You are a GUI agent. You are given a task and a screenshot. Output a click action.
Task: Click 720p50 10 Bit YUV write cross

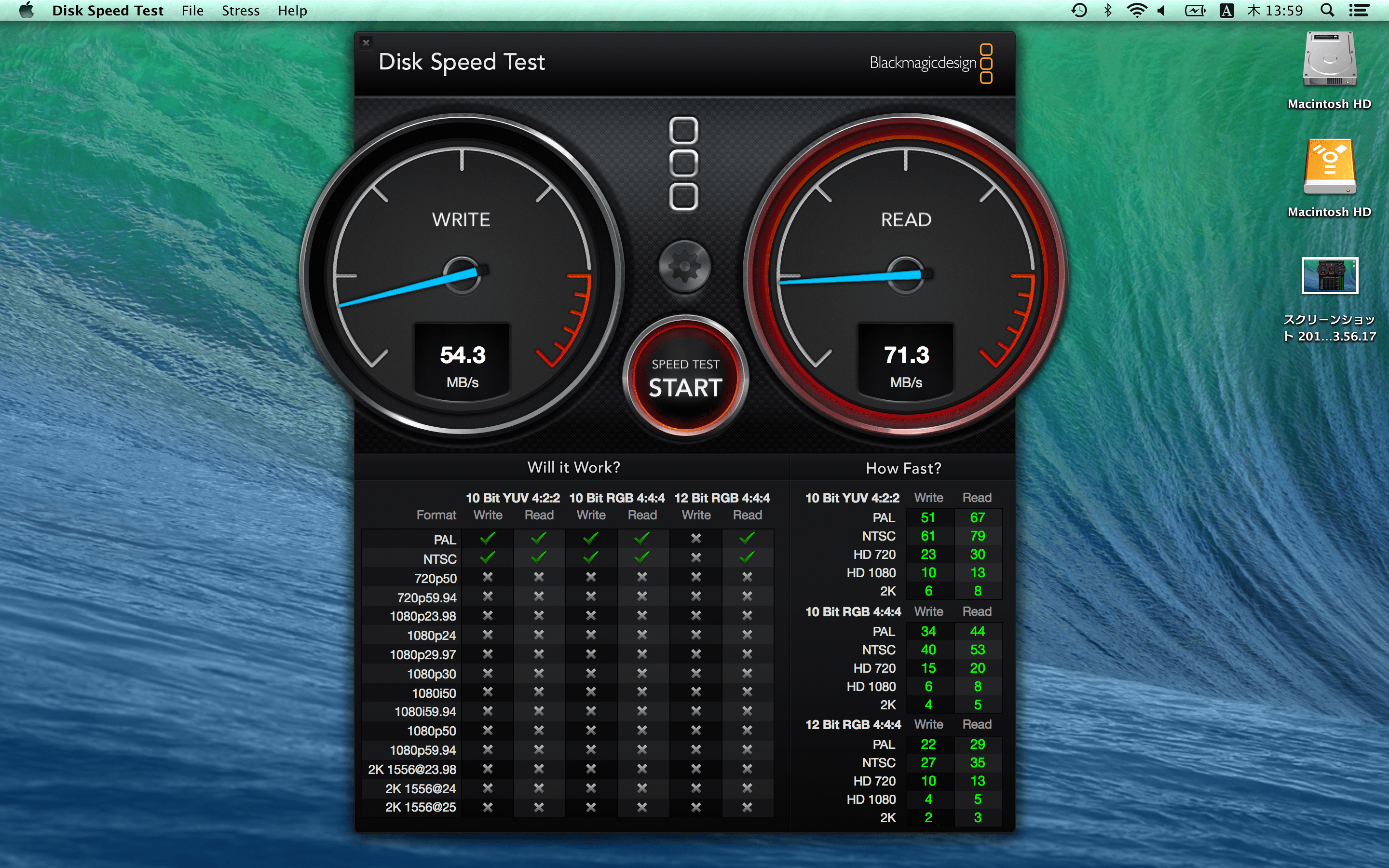(487, 577)
